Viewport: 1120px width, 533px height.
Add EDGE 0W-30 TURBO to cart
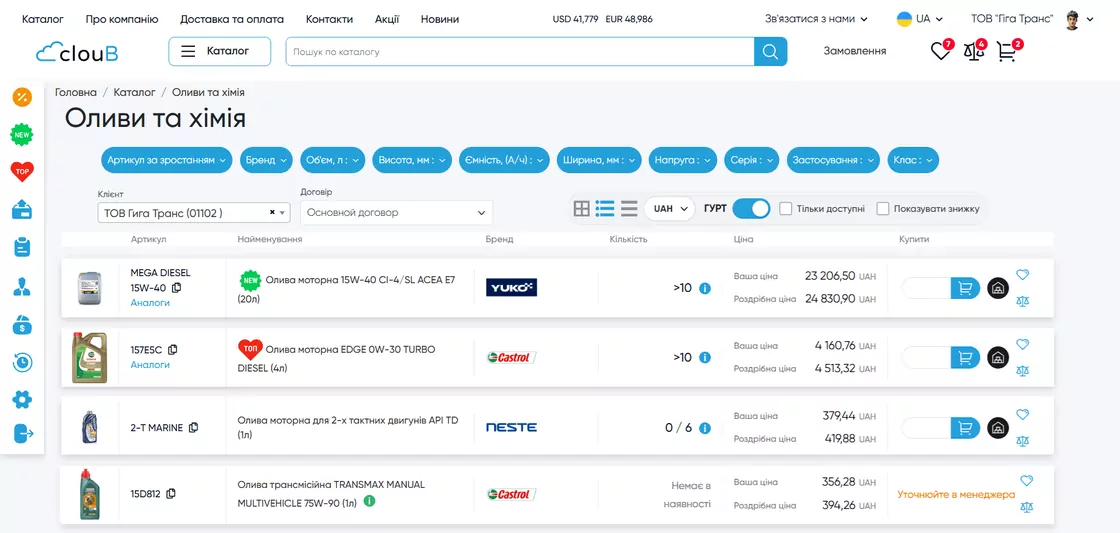pyautogui.click(x=965, y=357)
